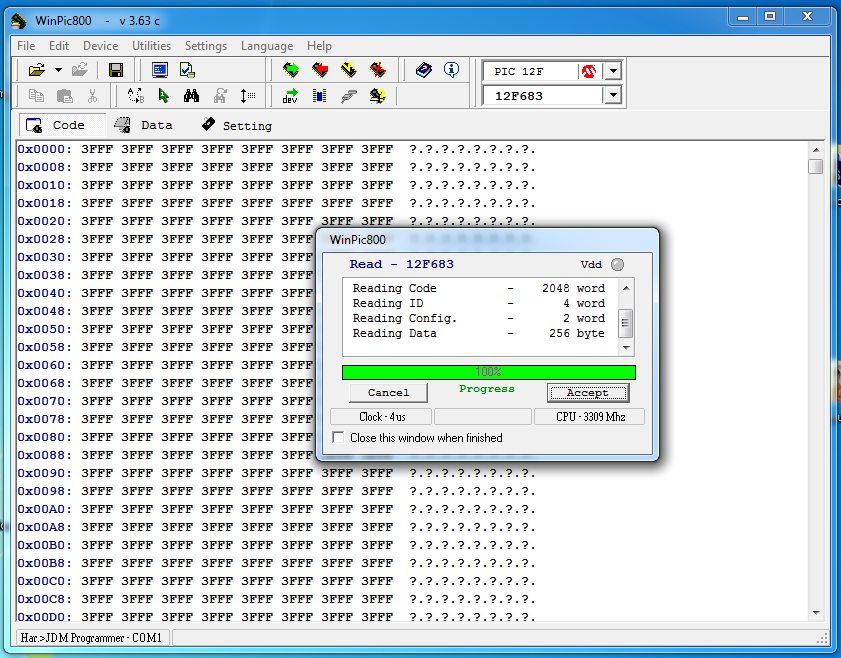
Task: Click the yellow chip test icon
Action: 378,96
